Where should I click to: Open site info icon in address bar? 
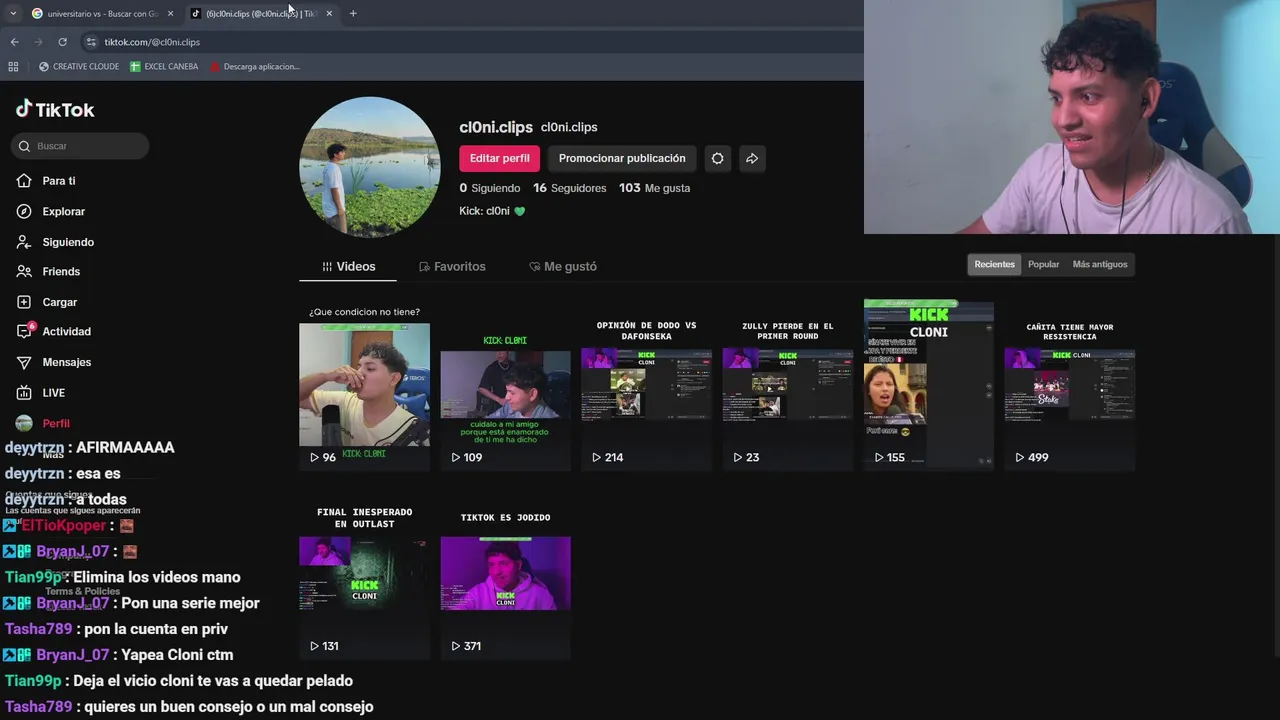pyautogui.click(x=91, y=42)
